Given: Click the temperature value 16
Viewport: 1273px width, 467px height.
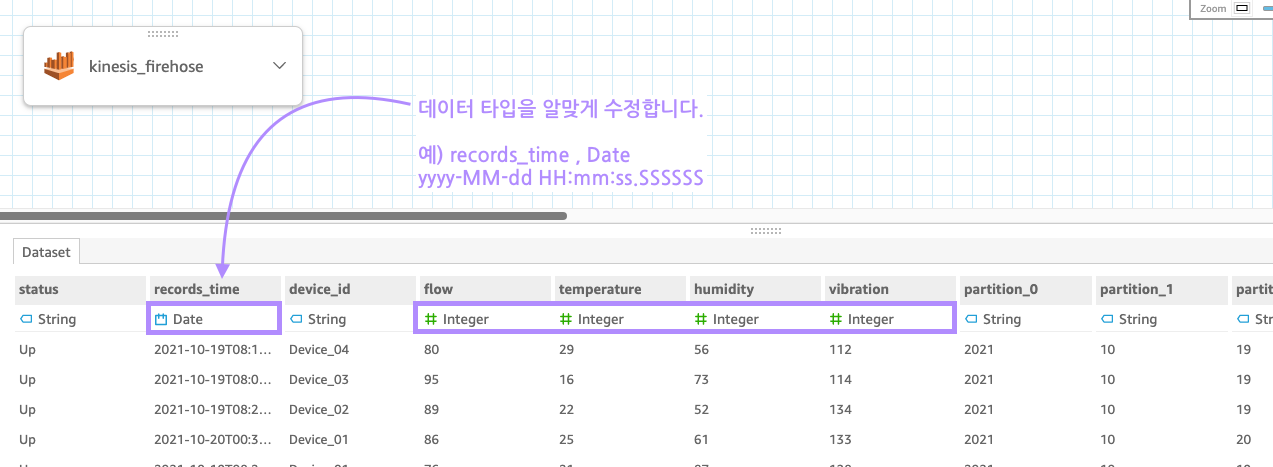Looking at the screenshot, I should point(567,379).
